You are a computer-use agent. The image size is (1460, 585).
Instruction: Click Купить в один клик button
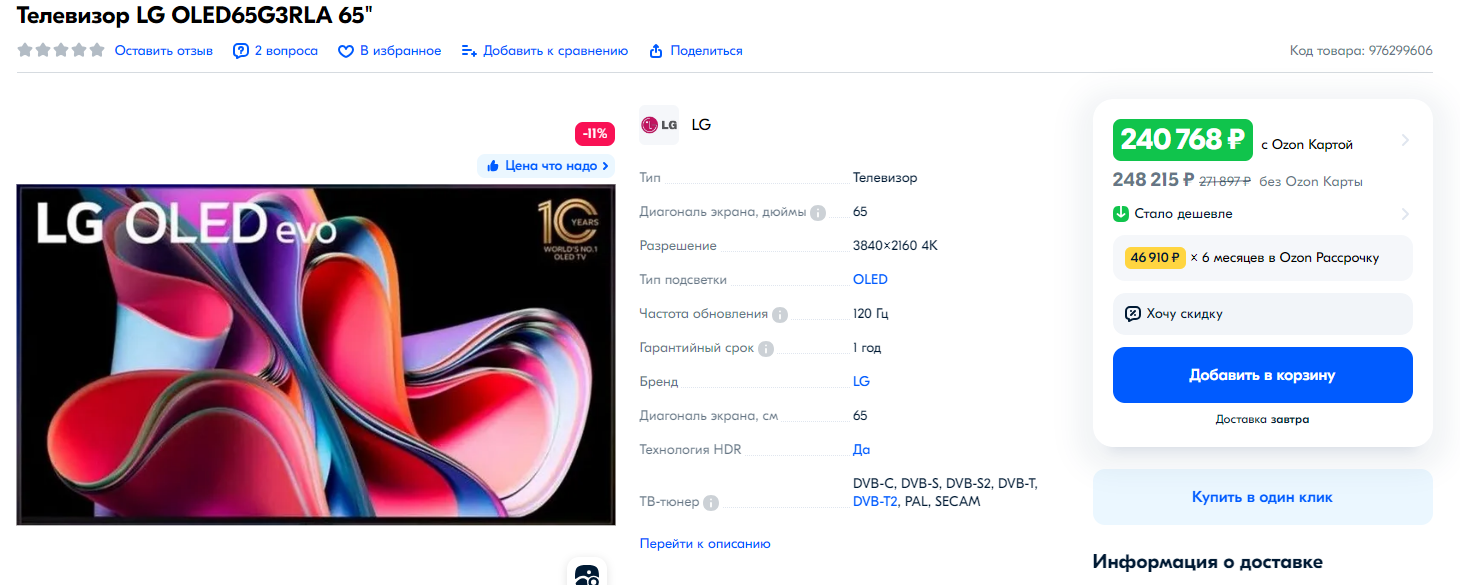(1262, 497)
